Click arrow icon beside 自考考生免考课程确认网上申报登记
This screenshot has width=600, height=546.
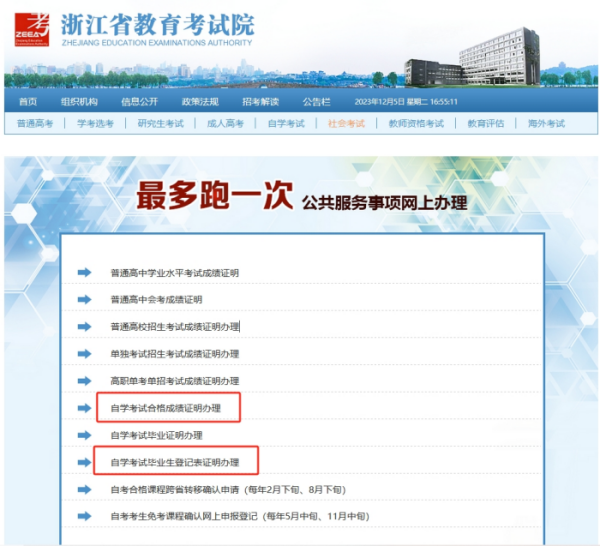(x=84, y=516)
